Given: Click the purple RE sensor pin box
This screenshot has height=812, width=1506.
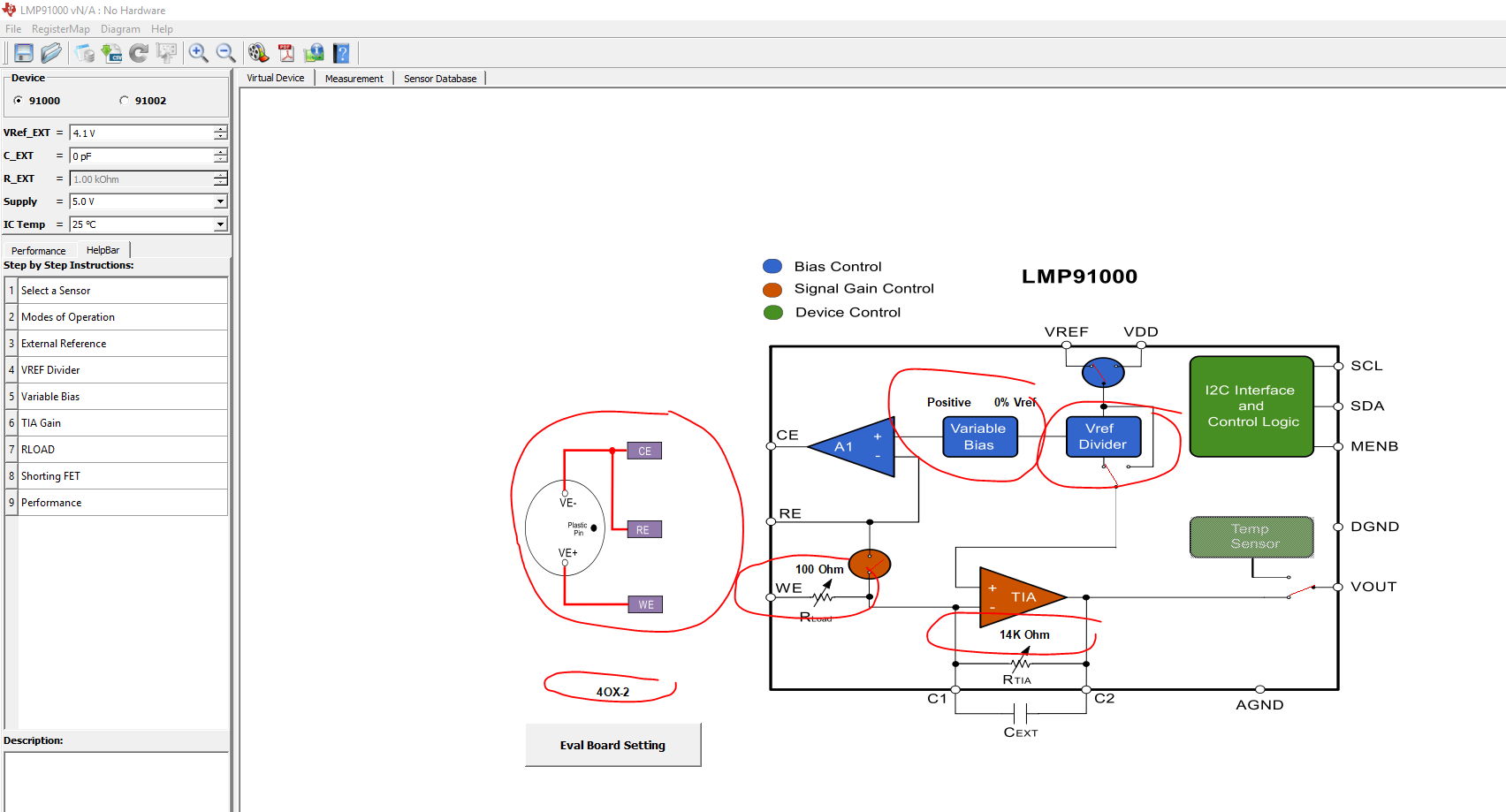Looking at the screenshot, I should (644, 529).
